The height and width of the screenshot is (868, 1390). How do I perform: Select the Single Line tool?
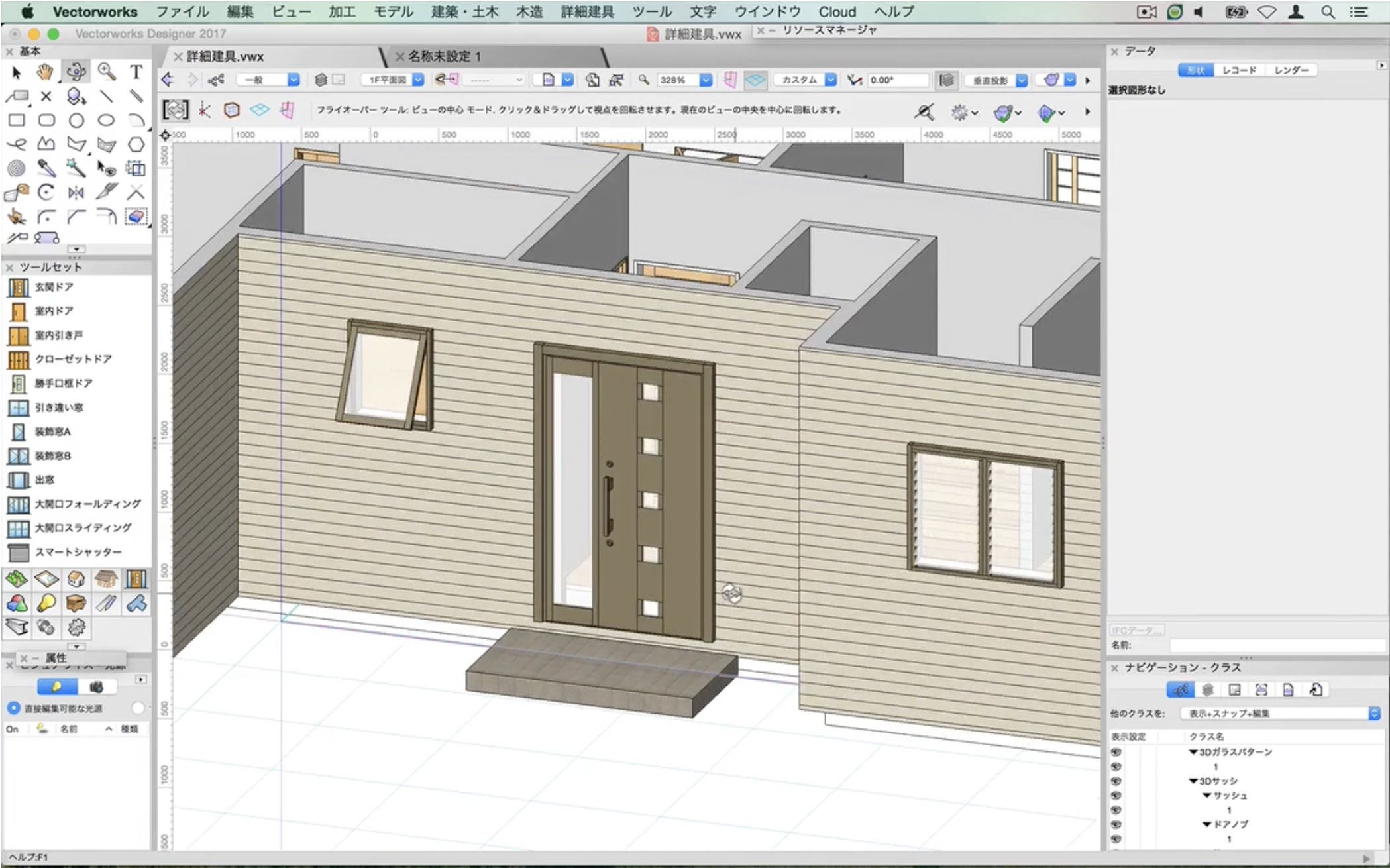[x=106, y=96]
